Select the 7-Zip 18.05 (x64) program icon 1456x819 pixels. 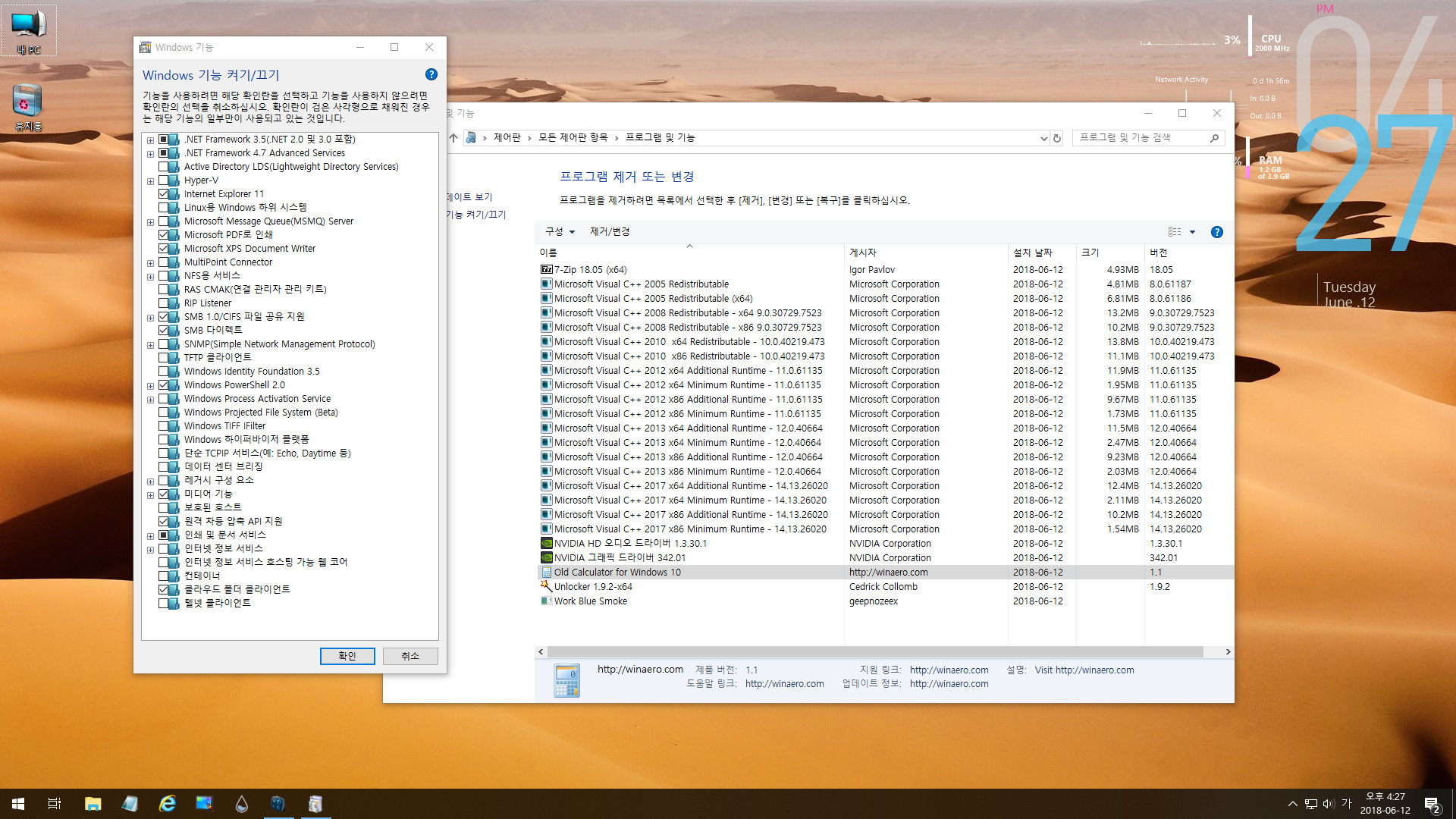pyautogui.click(x=546, y=270)
